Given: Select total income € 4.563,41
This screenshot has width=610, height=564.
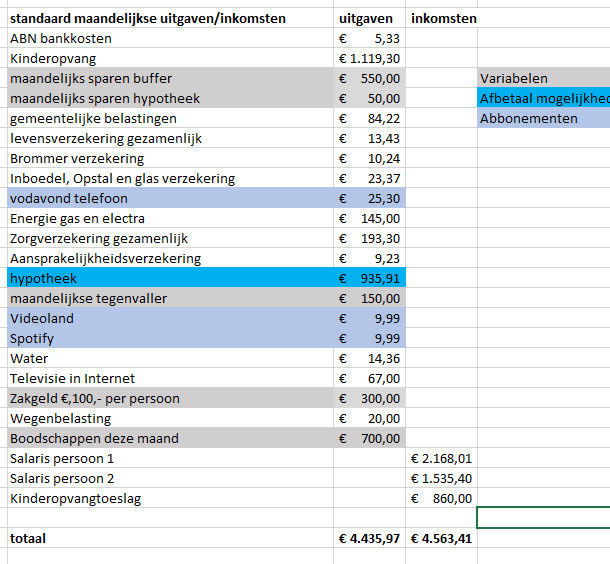Looking at the screenshot, I should 441,539.
